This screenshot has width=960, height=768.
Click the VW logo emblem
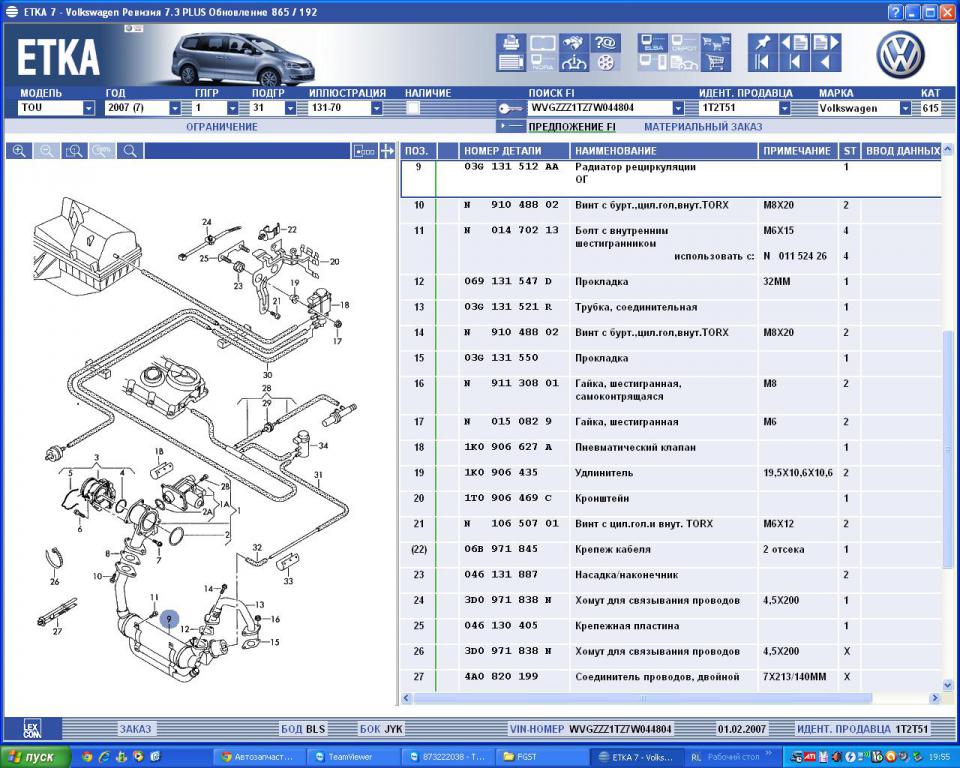point(900,55)
